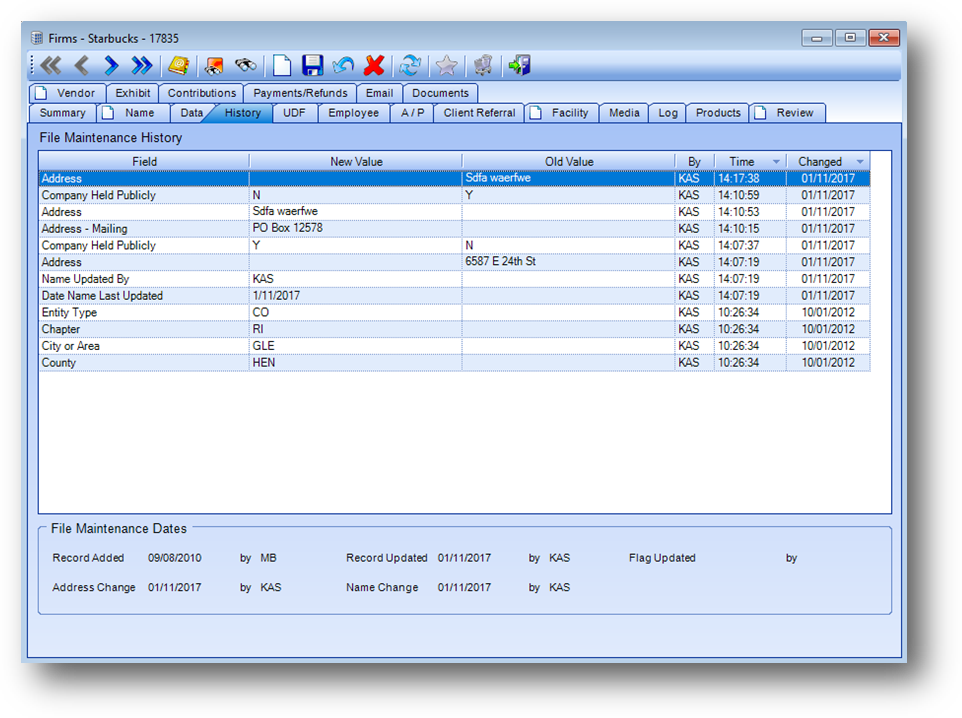Open the Time column sort dropdown arrow
The image size is (962, 718).
pos(776,162)
